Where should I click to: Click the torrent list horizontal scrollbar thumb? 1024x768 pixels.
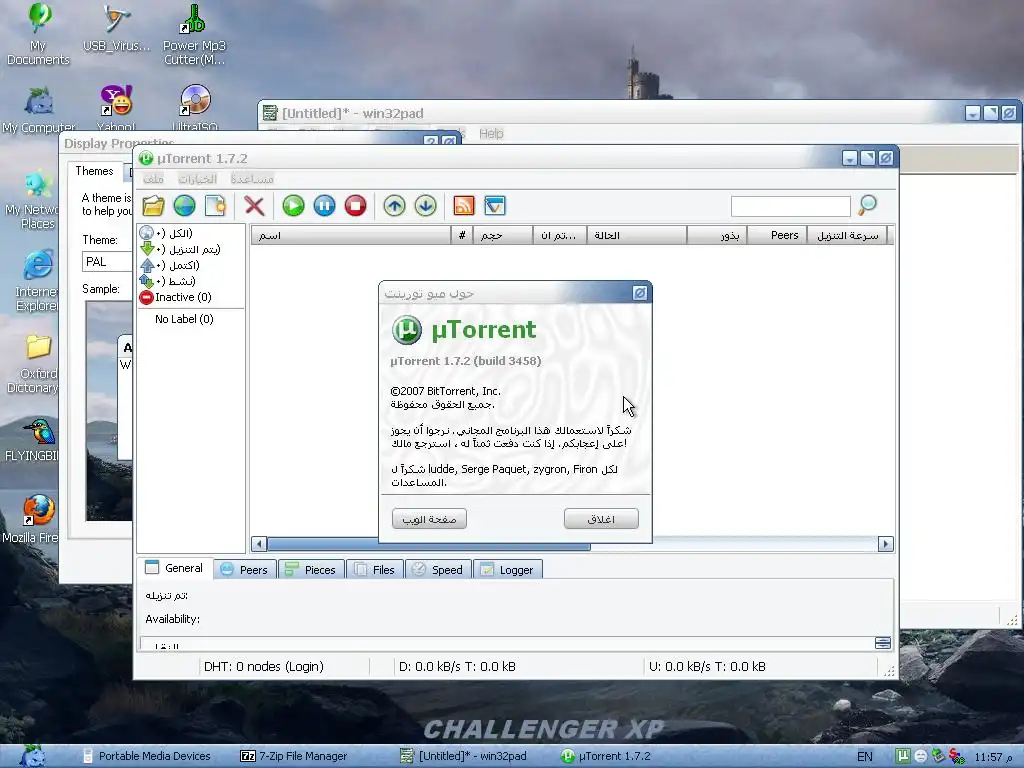(x=429, y=544)
